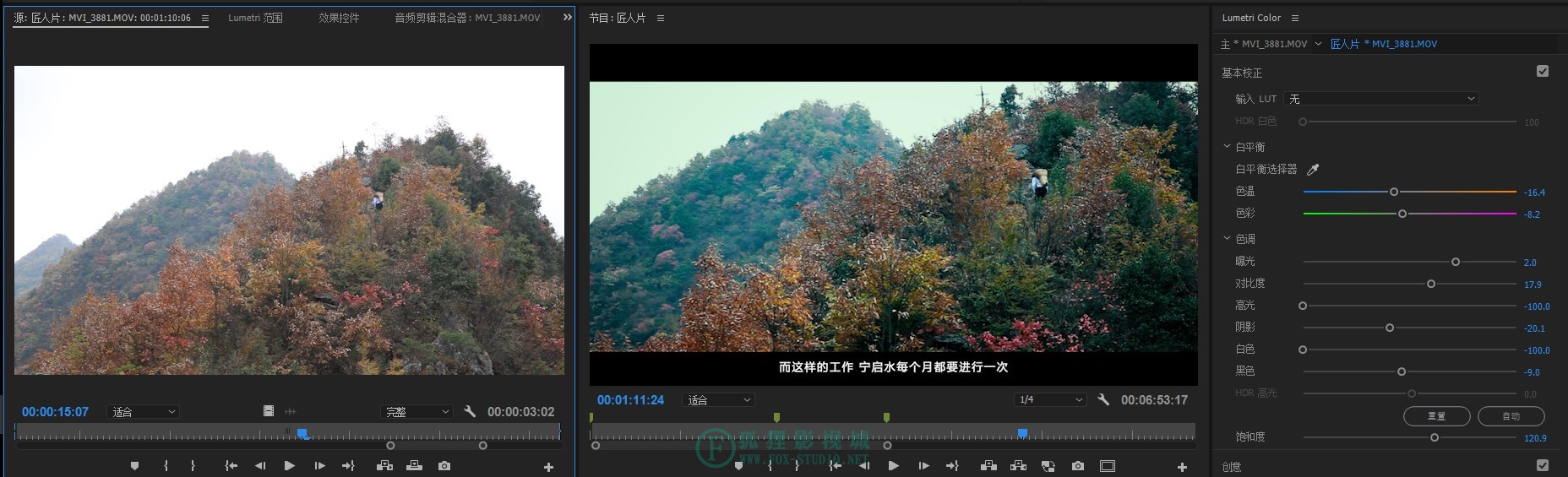Screen dimensions: 1568x477
Task: Select 主 * MVI_3881.MOV master clip tab
Action: point(1264,44)
